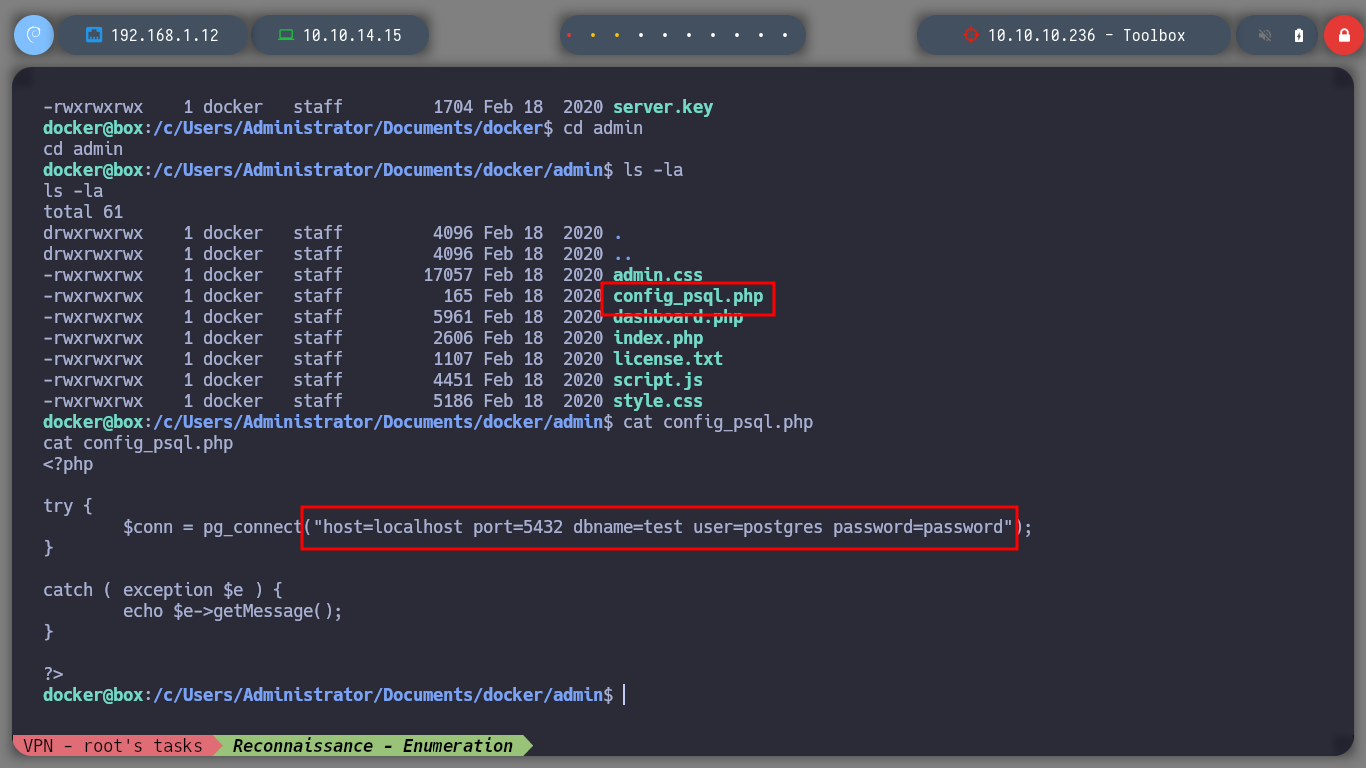The image size is (1366, 768).
Task: Click the "catch ( exception $e ) {" line
Action: pyautogui.click(x=163, y=590)
